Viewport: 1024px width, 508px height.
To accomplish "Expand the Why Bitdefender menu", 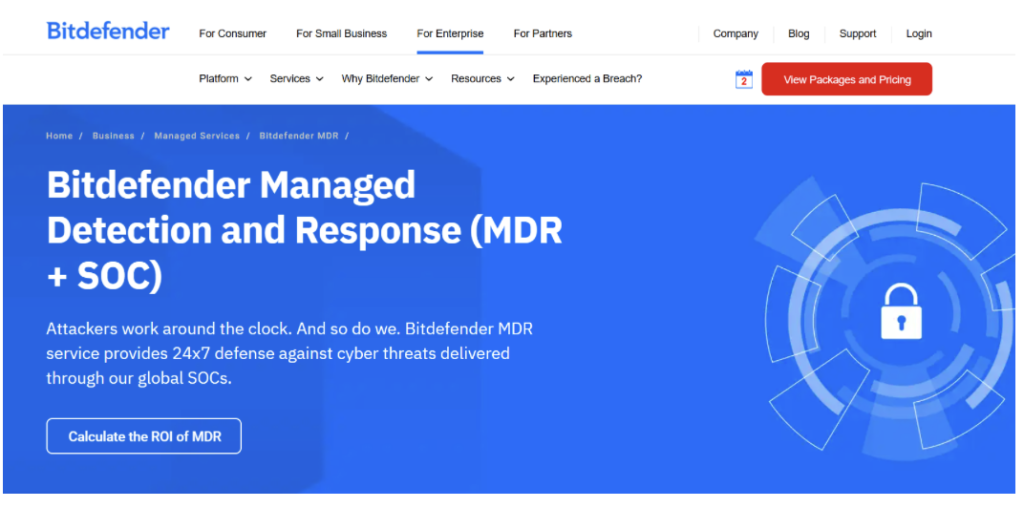I will pos(387,78).
